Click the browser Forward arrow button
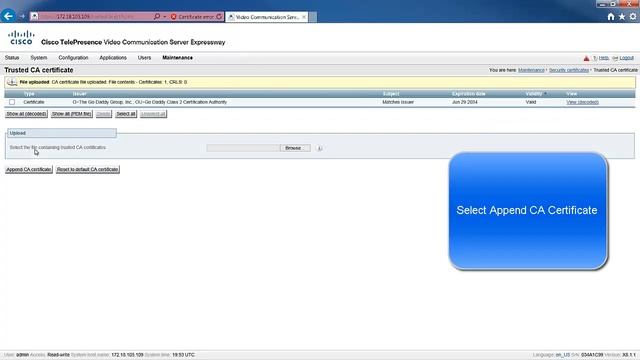The width and height of the screenshot is (640, 360). (x=23, y=16)
